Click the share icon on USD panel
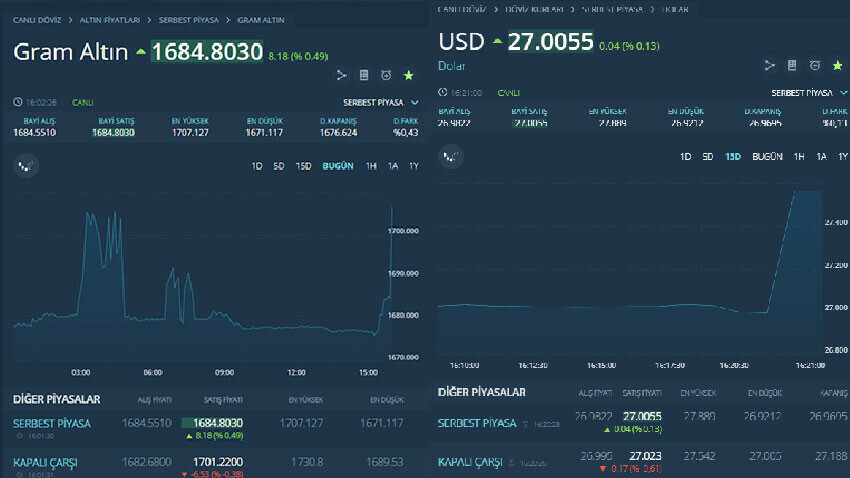Screen dimensions: 850x478 (x=769, y=66)
